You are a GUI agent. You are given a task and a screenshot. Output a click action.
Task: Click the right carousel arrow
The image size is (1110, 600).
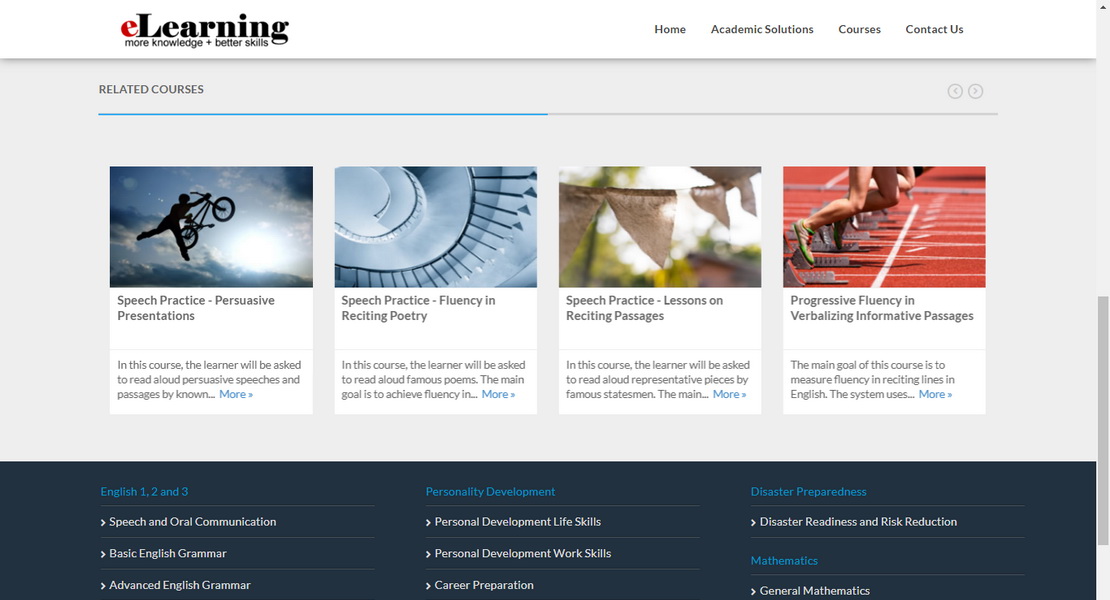pos(975,90)
